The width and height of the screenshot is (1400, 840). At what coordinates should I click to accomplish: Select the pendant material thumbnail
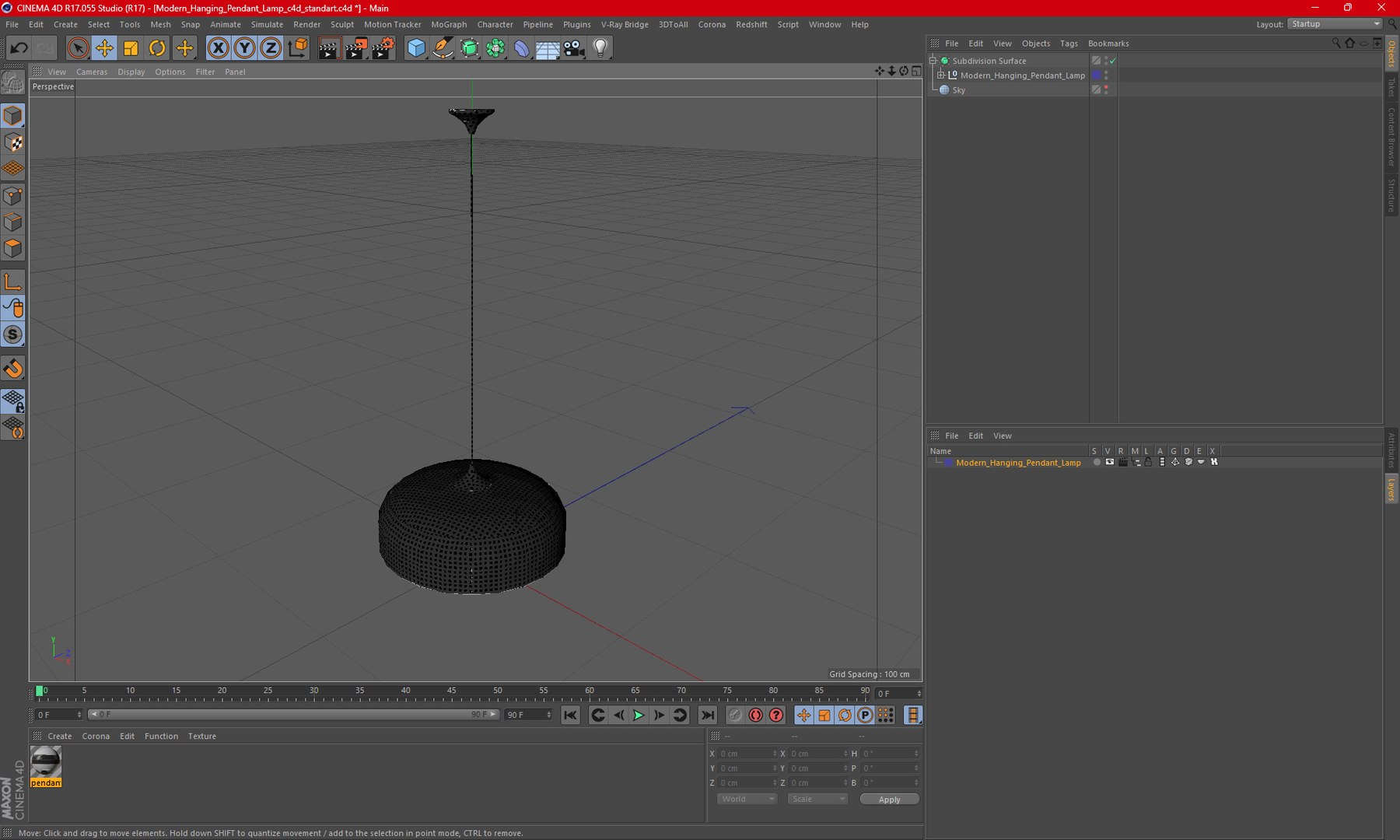click(x=46, y=766)
